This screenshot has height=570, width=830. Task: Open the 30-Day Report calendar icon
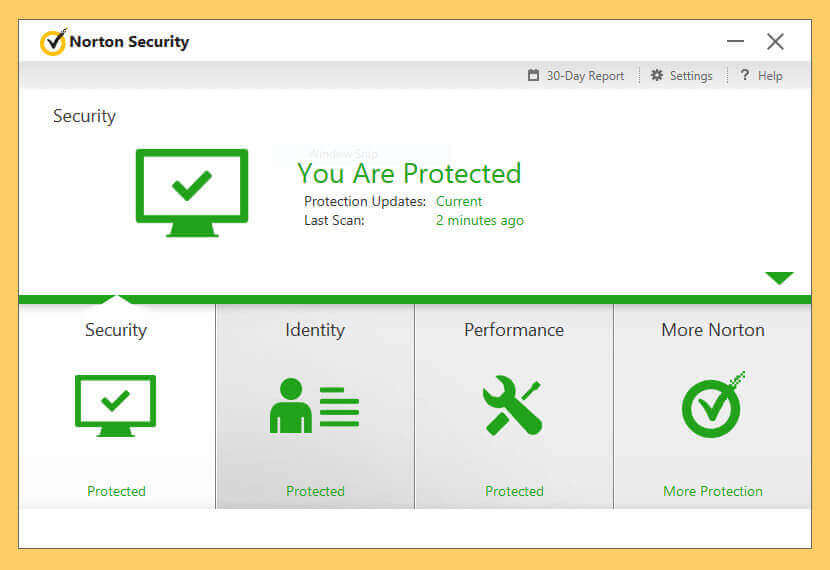pos(534,76)
